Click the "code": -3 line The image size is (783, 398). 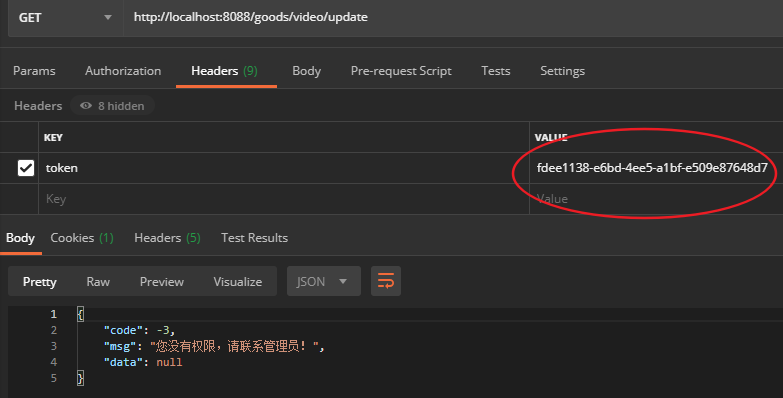point(139,330)
